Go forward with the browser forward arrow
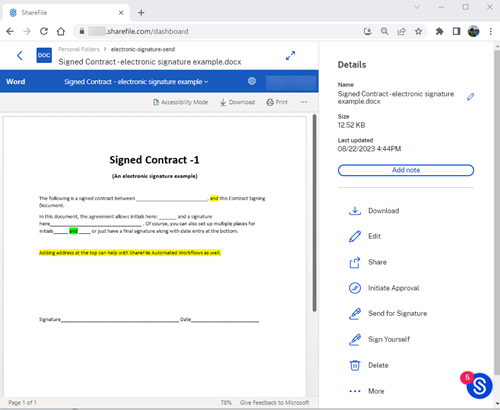This screenshot has height=410, width=500. pos(27,31)
